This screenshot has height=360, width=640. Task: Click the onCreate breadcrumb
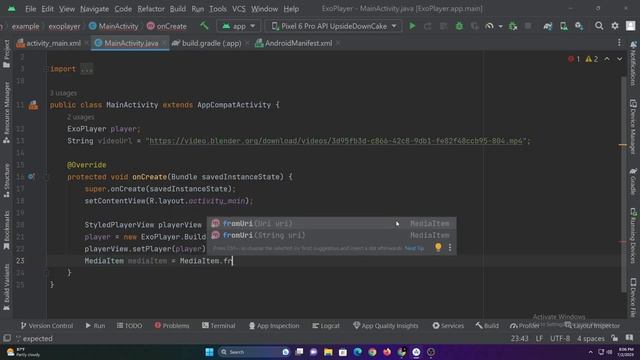(167, 26)
